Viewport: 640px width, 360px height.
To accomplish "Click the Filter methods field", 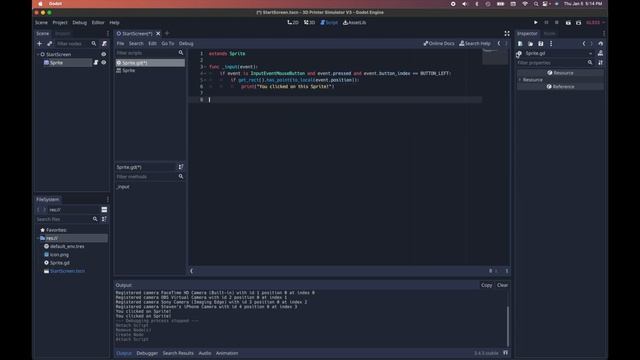I will [146, 176].
